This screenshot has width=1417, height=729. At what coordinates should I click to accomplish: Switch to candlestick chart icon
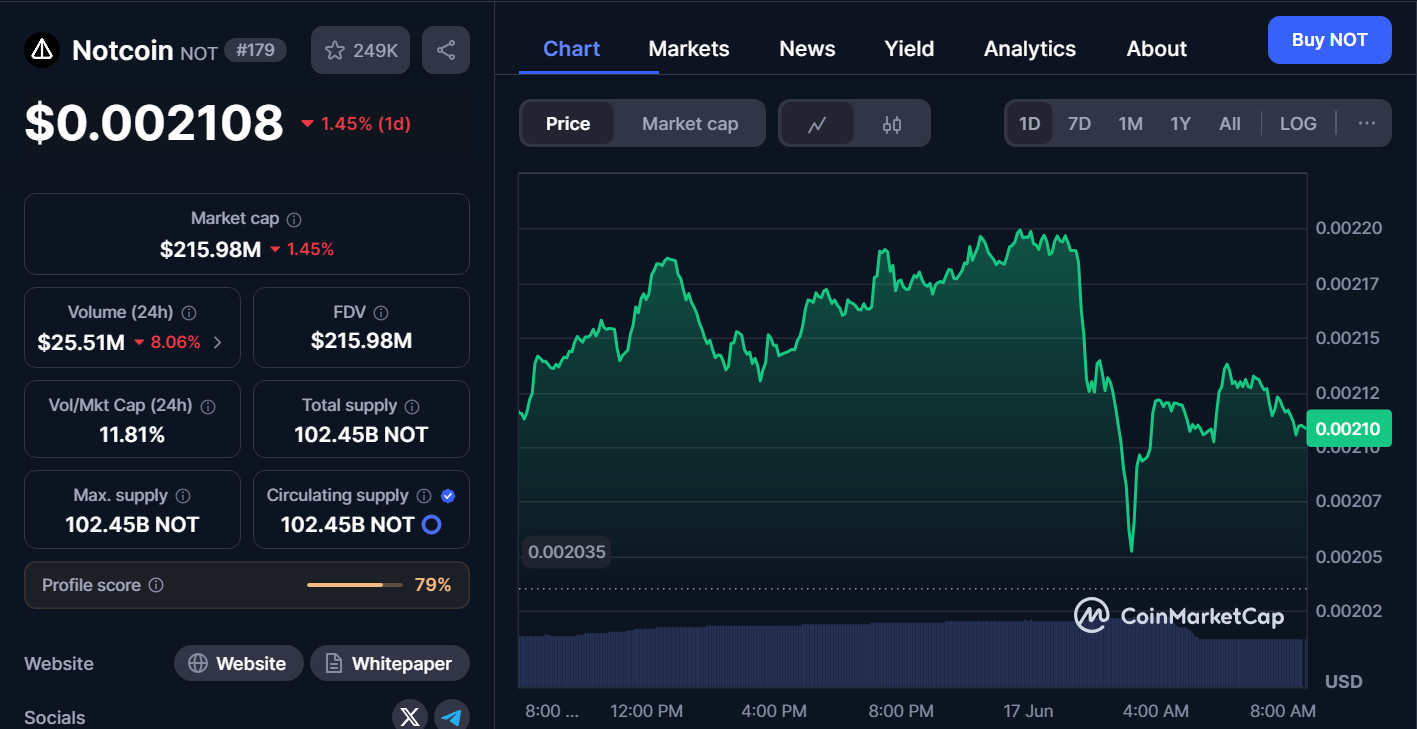(892, 124)
